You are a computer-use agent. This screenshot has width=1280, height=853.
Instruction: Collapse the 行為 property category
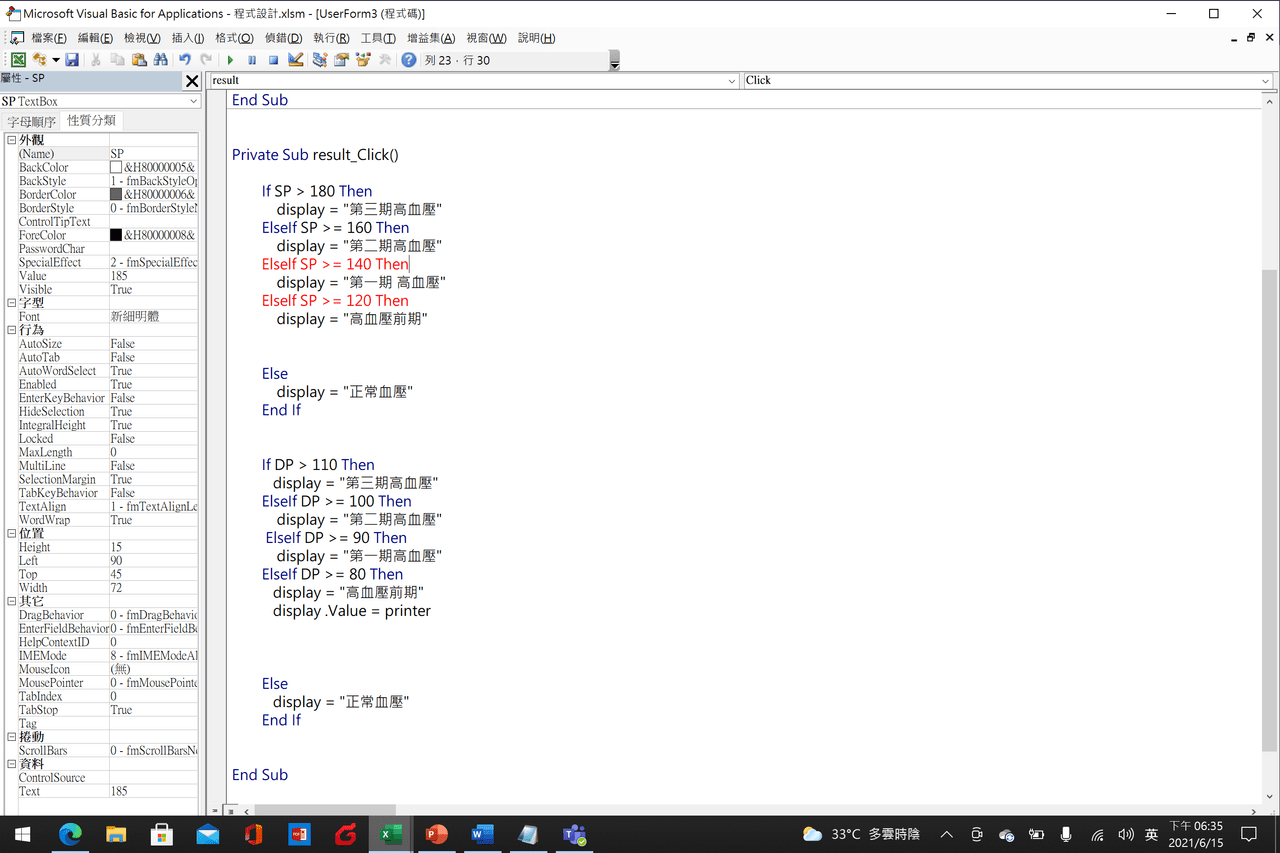[x=12, y=330]
